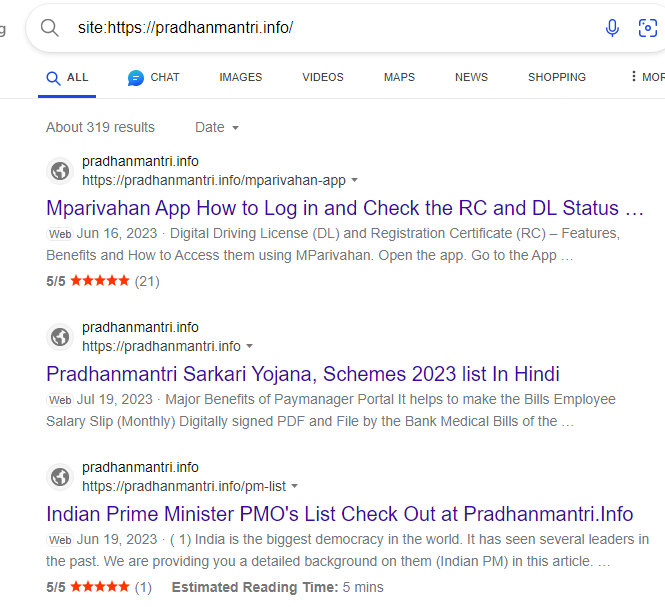This screenshot has width=665, height=607.
Task: Click globe favicon of Mparivahan result
Action: pyautogui.click(x=60, y=171)
